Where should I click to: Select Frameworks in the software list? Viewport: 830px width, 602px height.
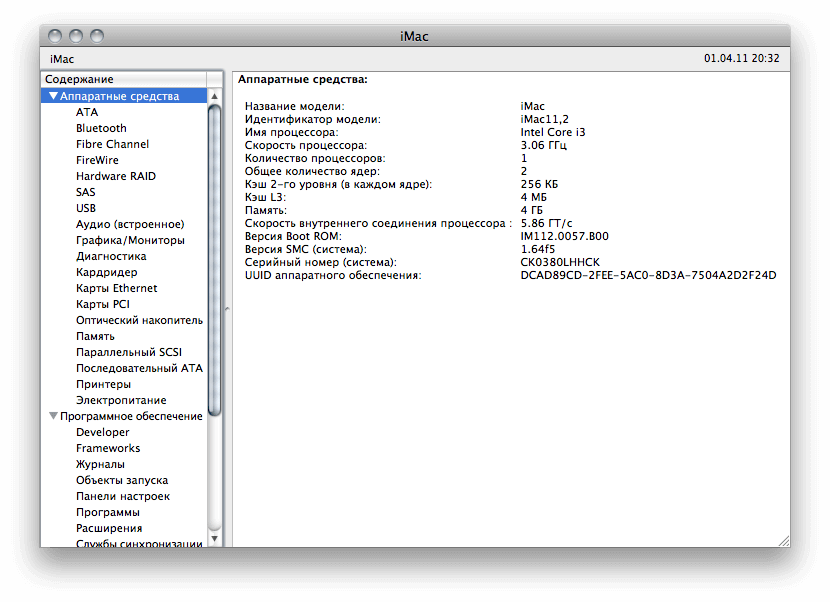[108, 448]
